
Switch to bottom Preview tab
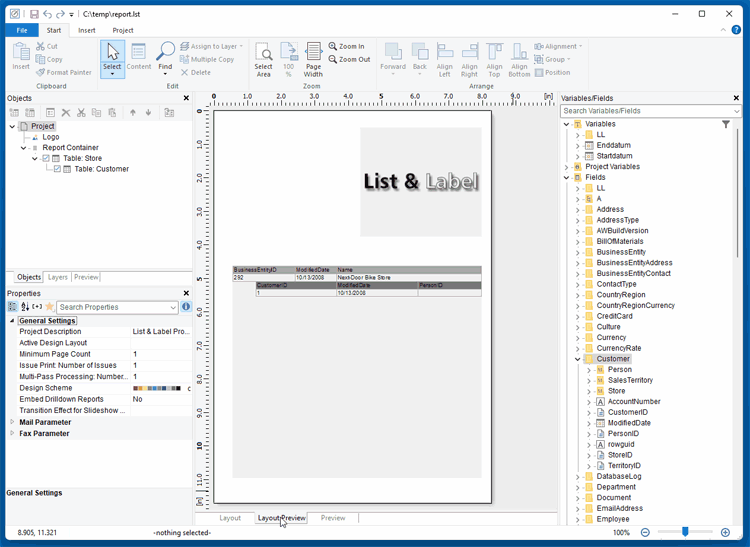[333, 518]
